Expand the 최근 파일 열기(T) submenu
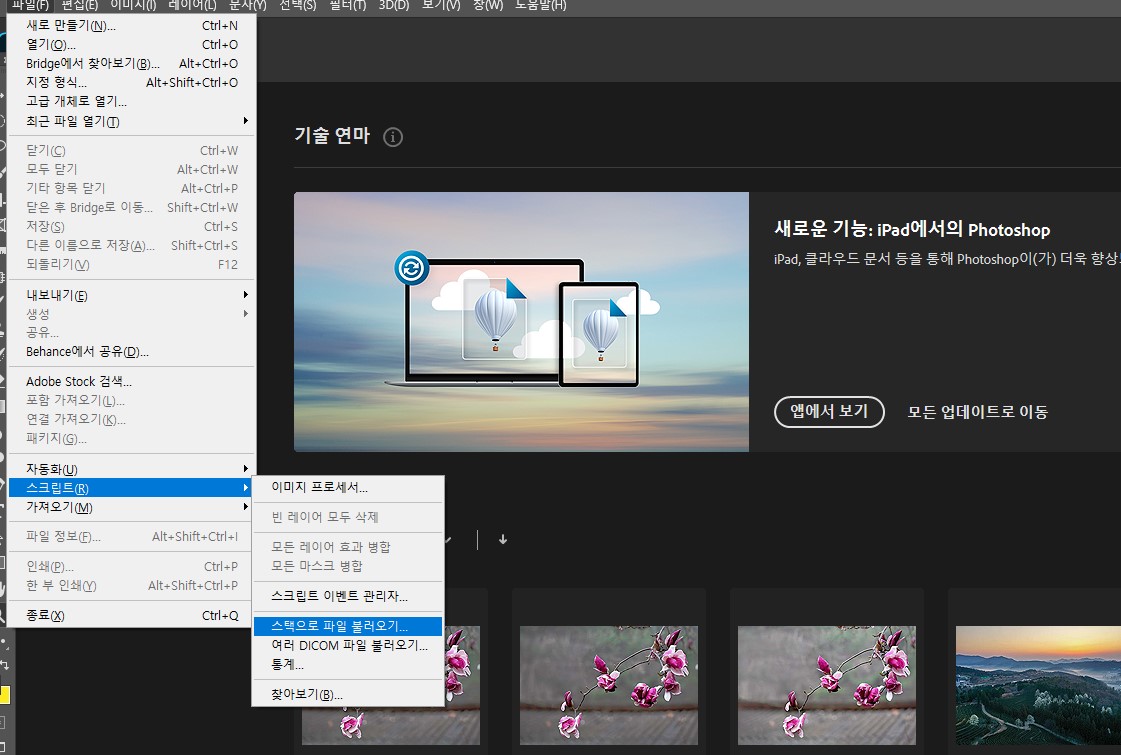Viewport: 1121px width, 755px height. pyautogui.click(x=132, y=121)
